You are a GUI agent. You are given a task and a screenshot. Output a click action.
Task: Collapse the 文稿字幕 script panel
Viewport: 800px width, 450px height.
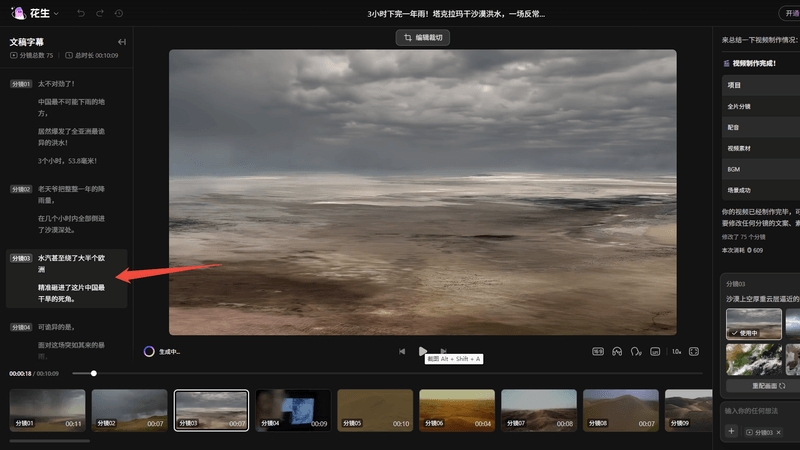coord(121,42)
